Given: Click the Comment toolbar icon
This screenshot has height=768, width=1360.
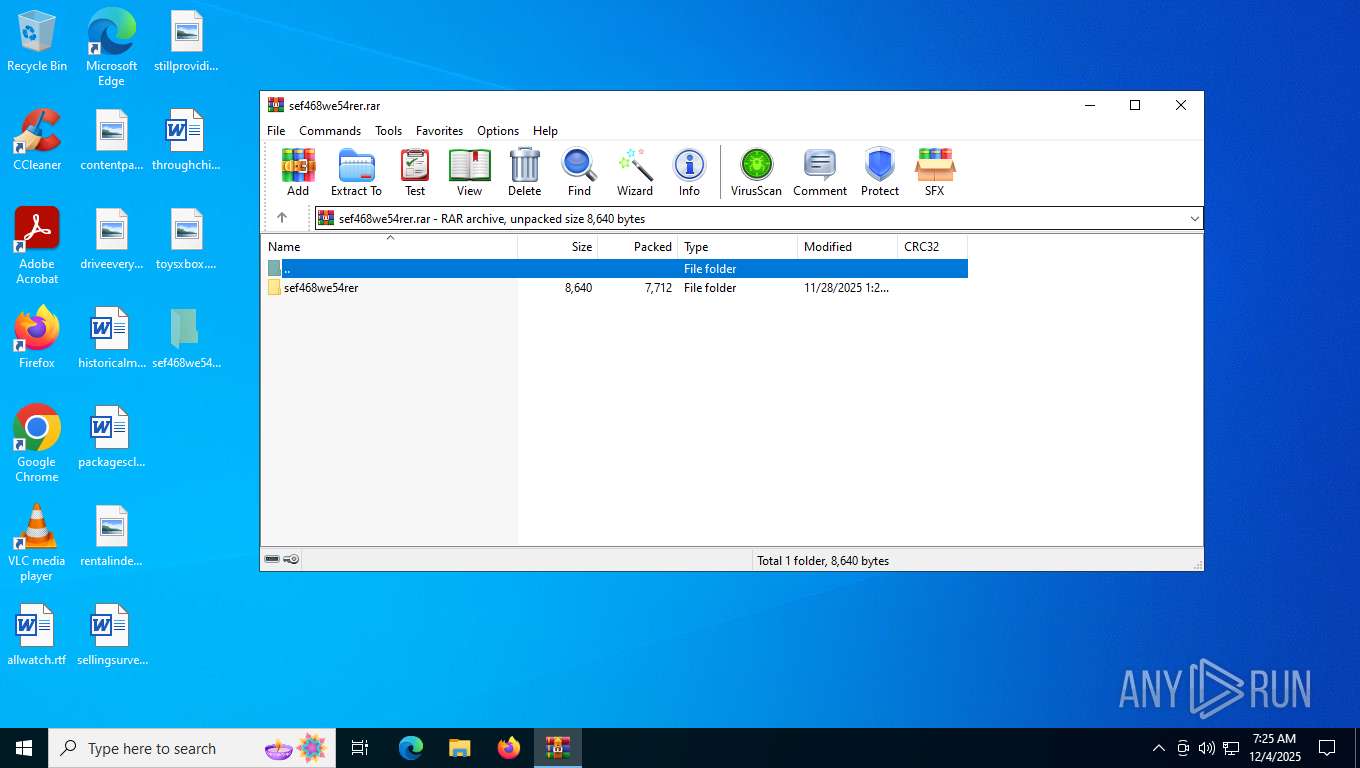Looking at the screenshot, I should click(820, 172).
